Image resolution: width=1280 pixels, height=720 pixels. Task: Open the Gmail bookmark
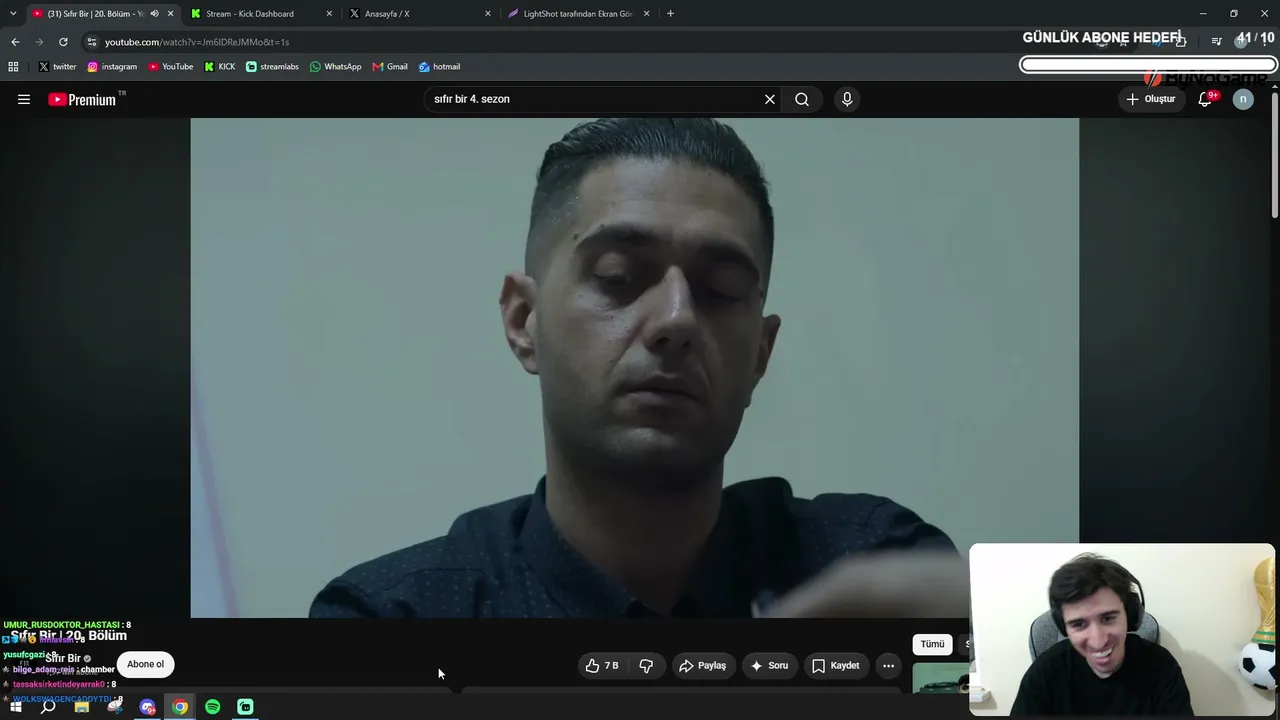click(x=390, y=67)
